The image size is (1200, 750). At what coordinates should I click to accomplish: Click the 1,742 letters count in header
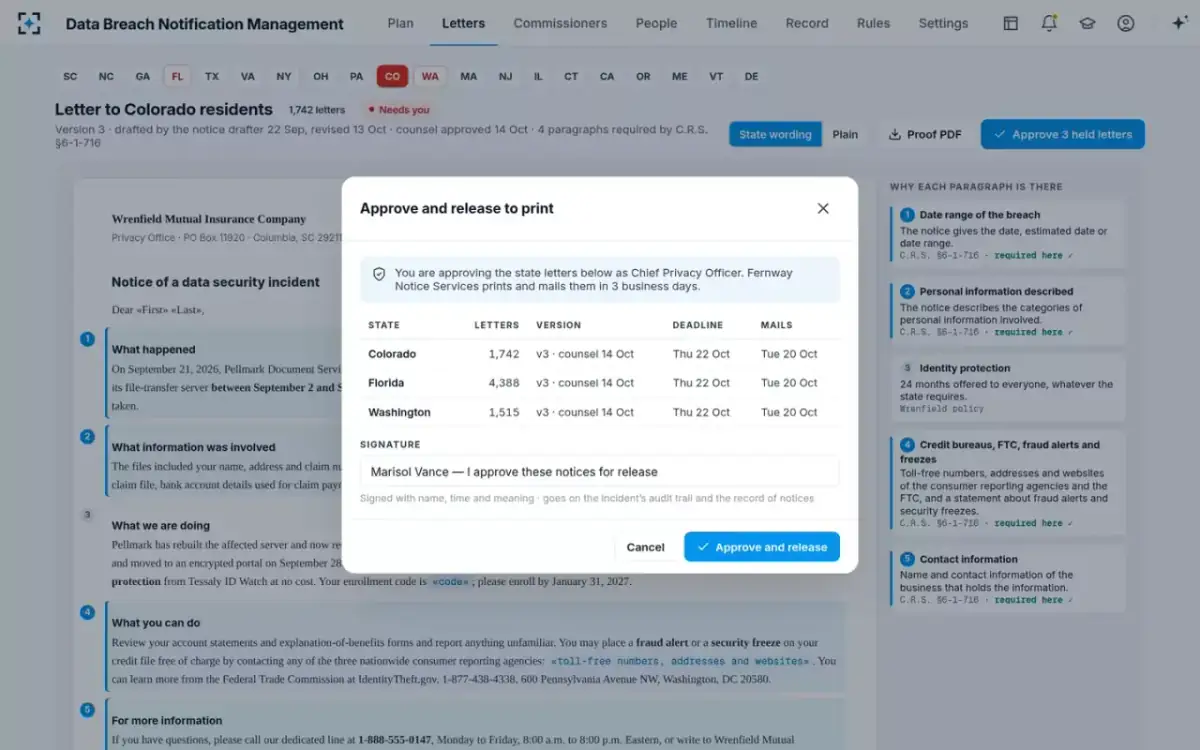[317, 110]
